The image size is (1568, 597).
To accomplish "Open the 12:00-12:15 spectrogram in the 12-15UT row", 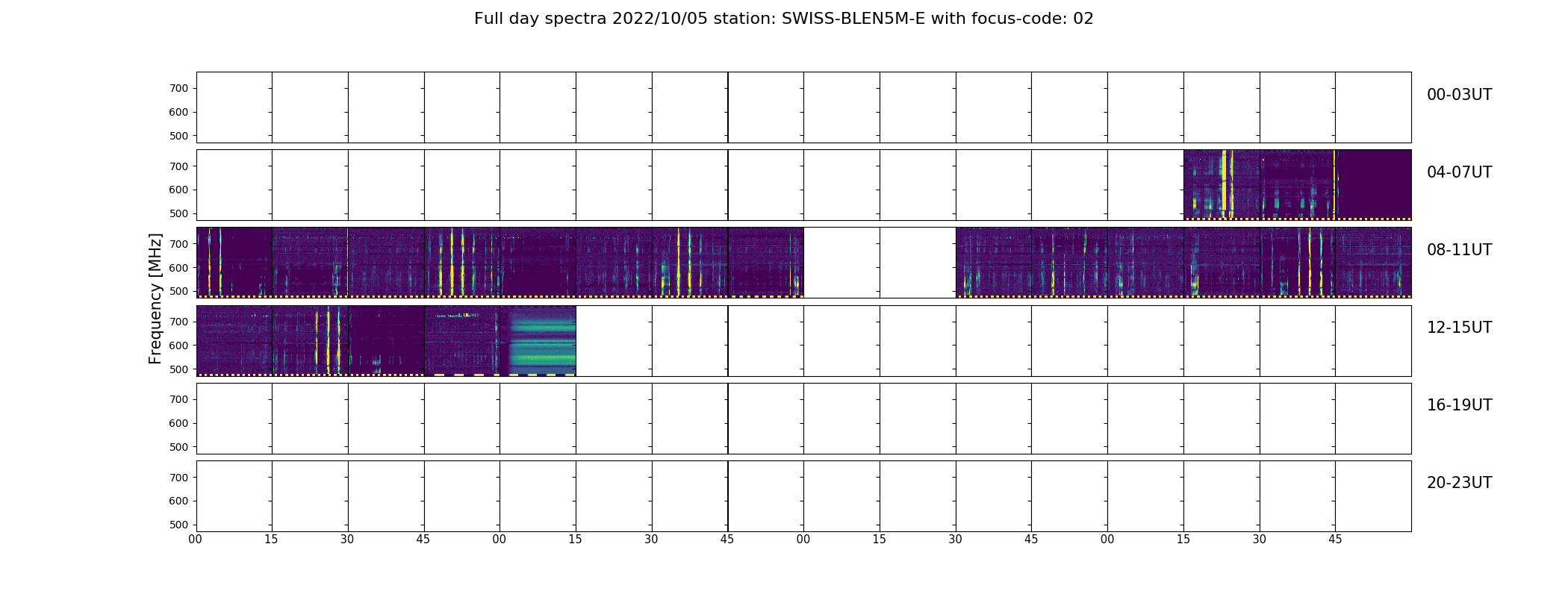I will pyautogui.click(x=234, y=340).
